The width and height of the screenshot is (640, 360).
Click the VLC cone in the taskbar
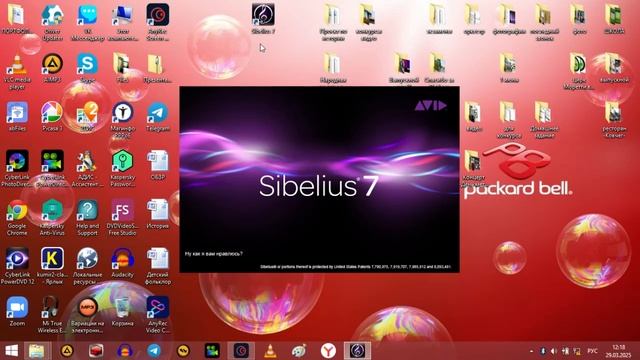pyautogui.click(x=270, y=351)
